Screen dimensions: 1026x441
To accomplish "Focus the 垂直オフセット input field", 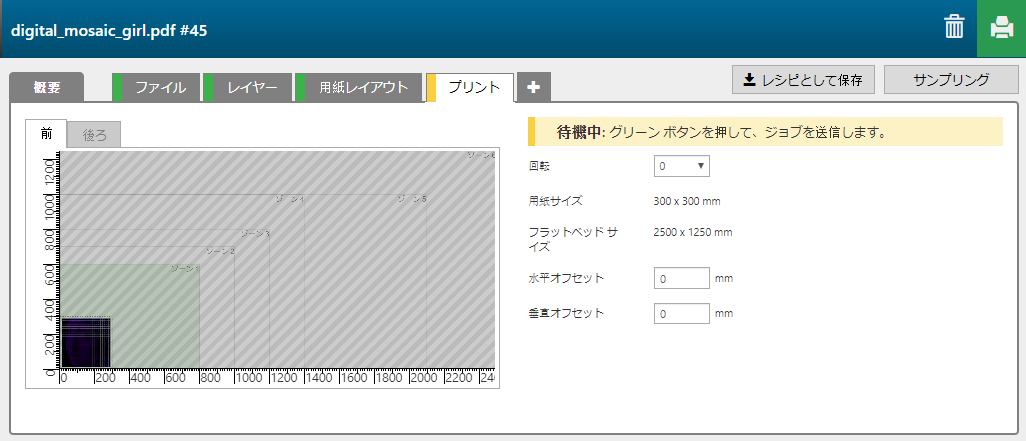I will [681, 313].
